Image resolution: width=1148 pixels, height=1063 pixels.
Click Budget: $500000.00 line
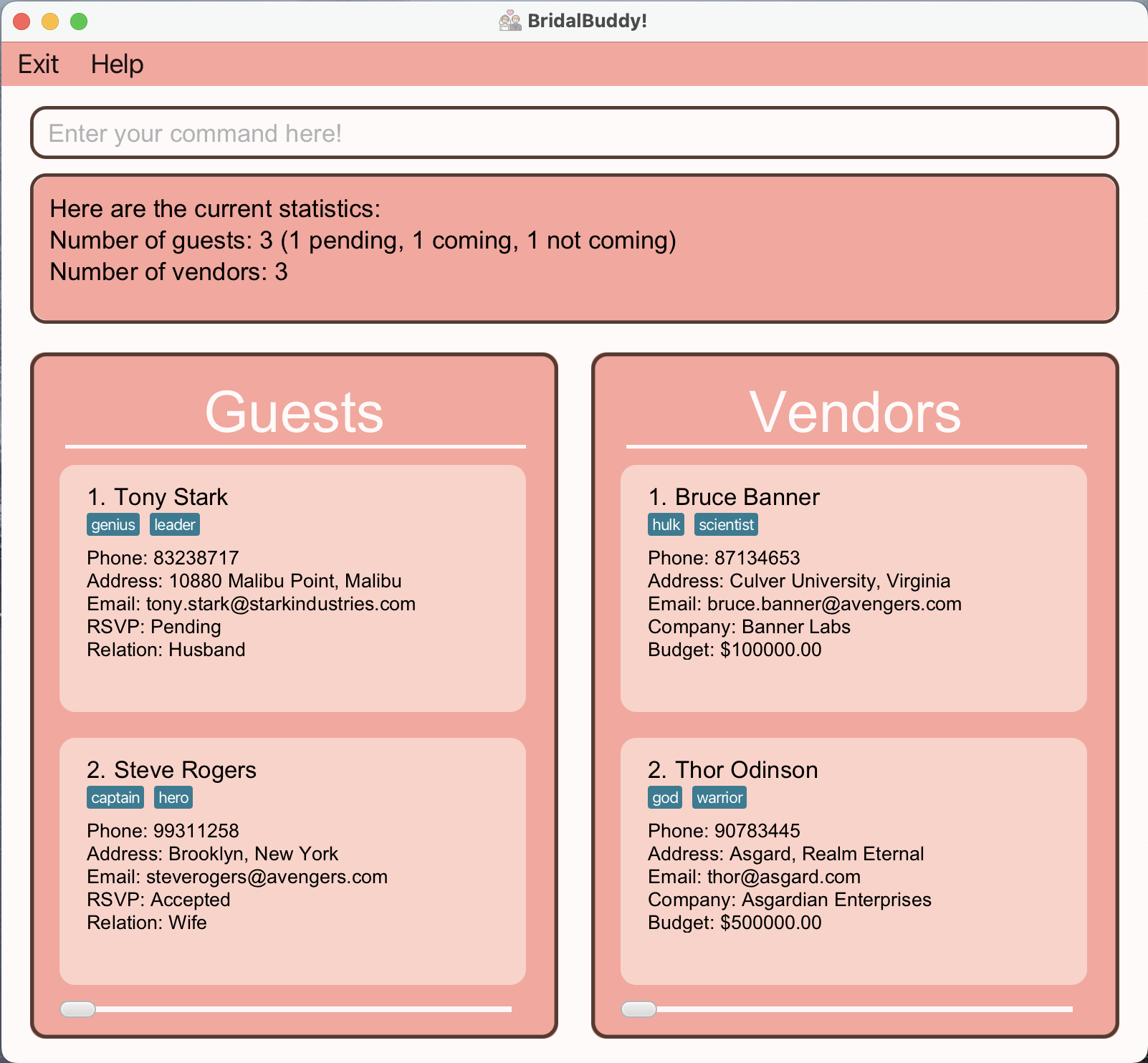(735, 923)
